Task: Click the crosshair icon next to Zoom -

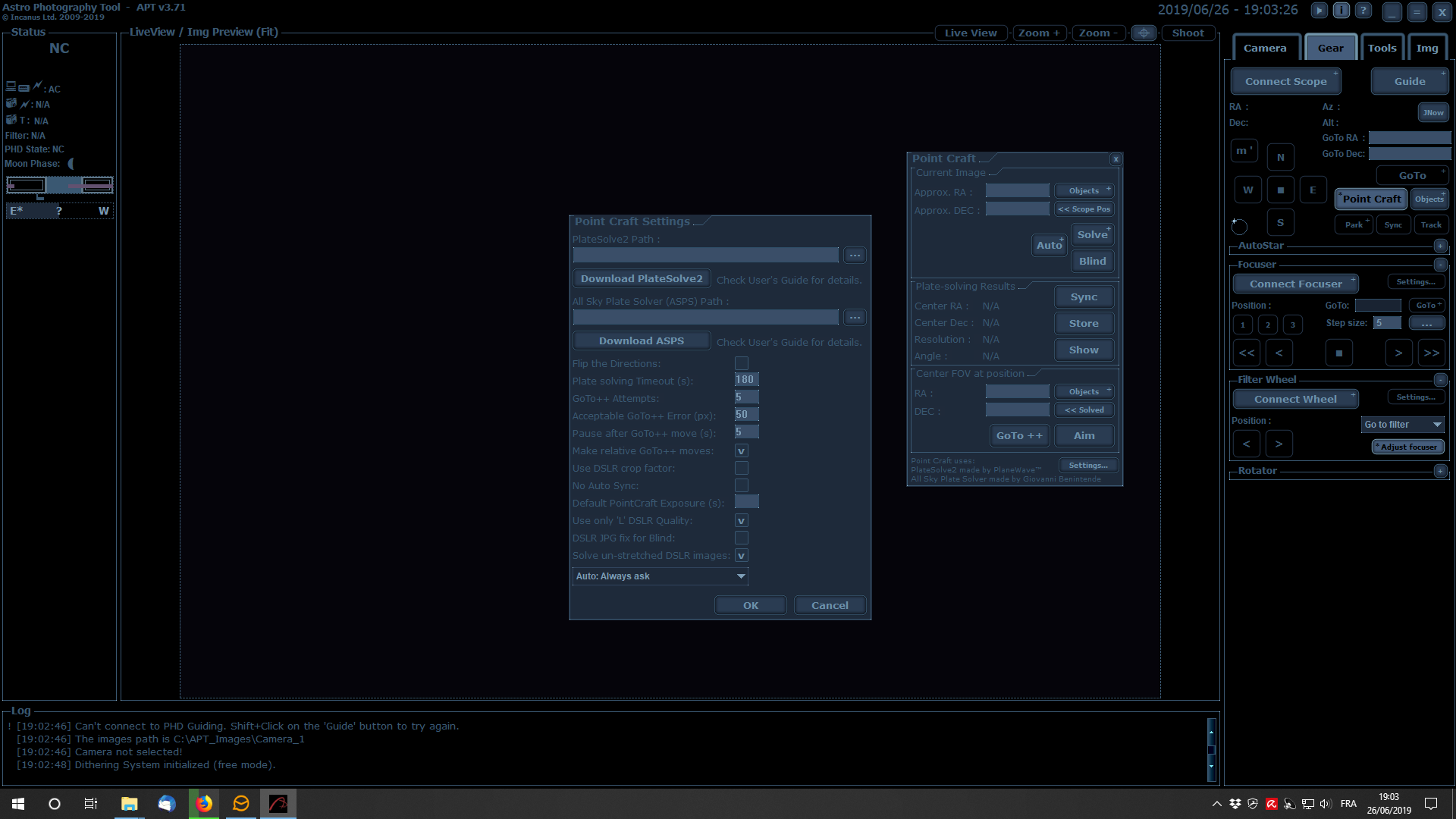Action: (x=1144, y=33)
